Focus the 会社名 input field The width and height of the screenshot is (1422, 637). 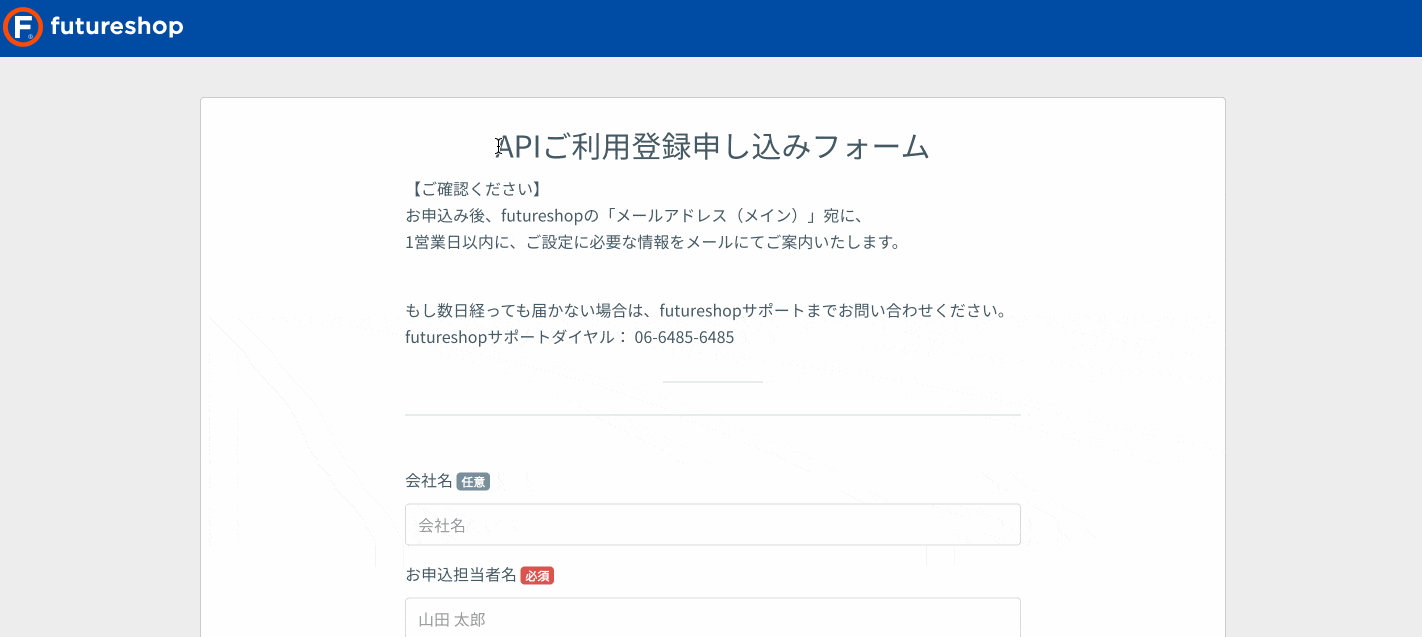click(712, 524)
